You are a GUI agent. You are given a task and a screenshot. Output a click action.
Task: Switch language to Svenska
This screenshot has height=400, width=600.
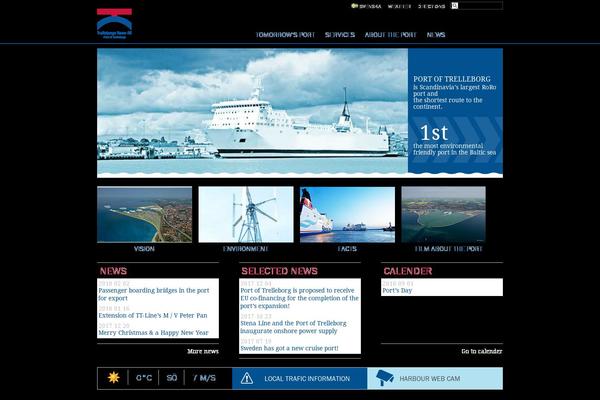[370, 6]
